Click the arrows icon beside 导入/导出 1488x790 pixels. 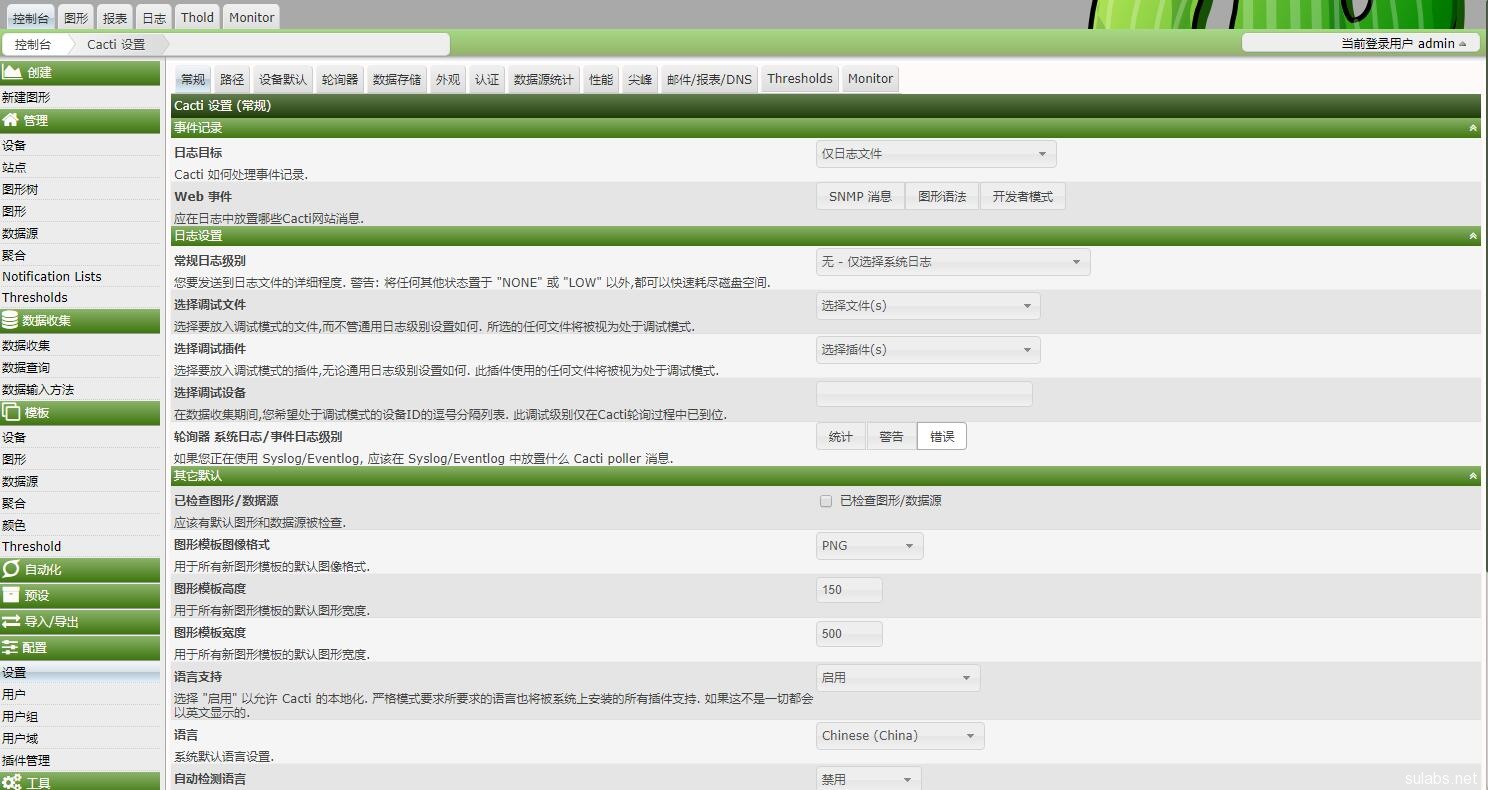pyautogui.click(x=12, y=621)
